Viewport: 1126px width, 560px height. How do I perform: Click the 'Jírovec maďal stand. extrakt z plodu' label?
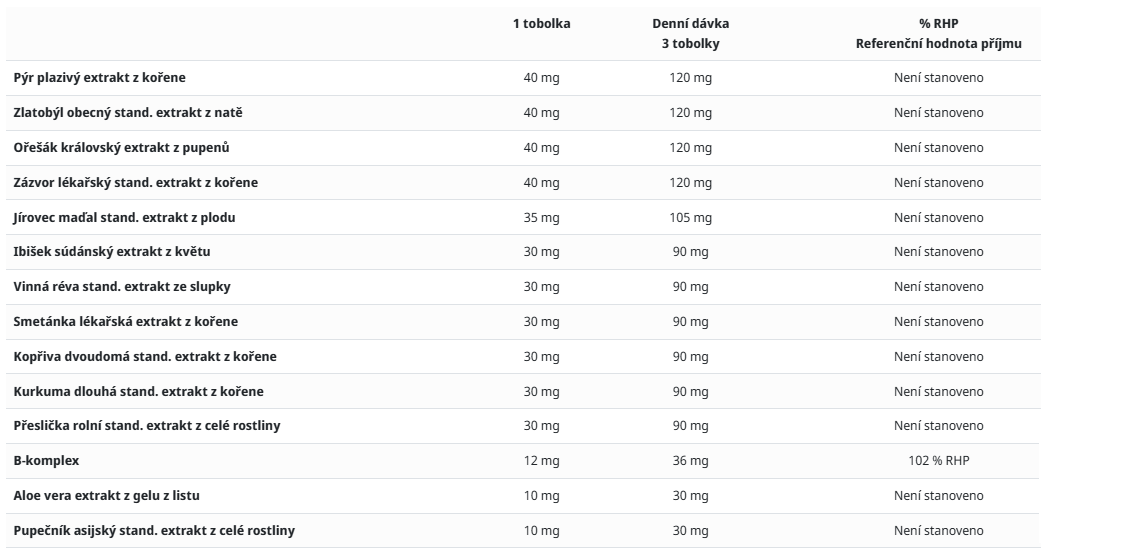pyautogui.click(x=124, y=218)
